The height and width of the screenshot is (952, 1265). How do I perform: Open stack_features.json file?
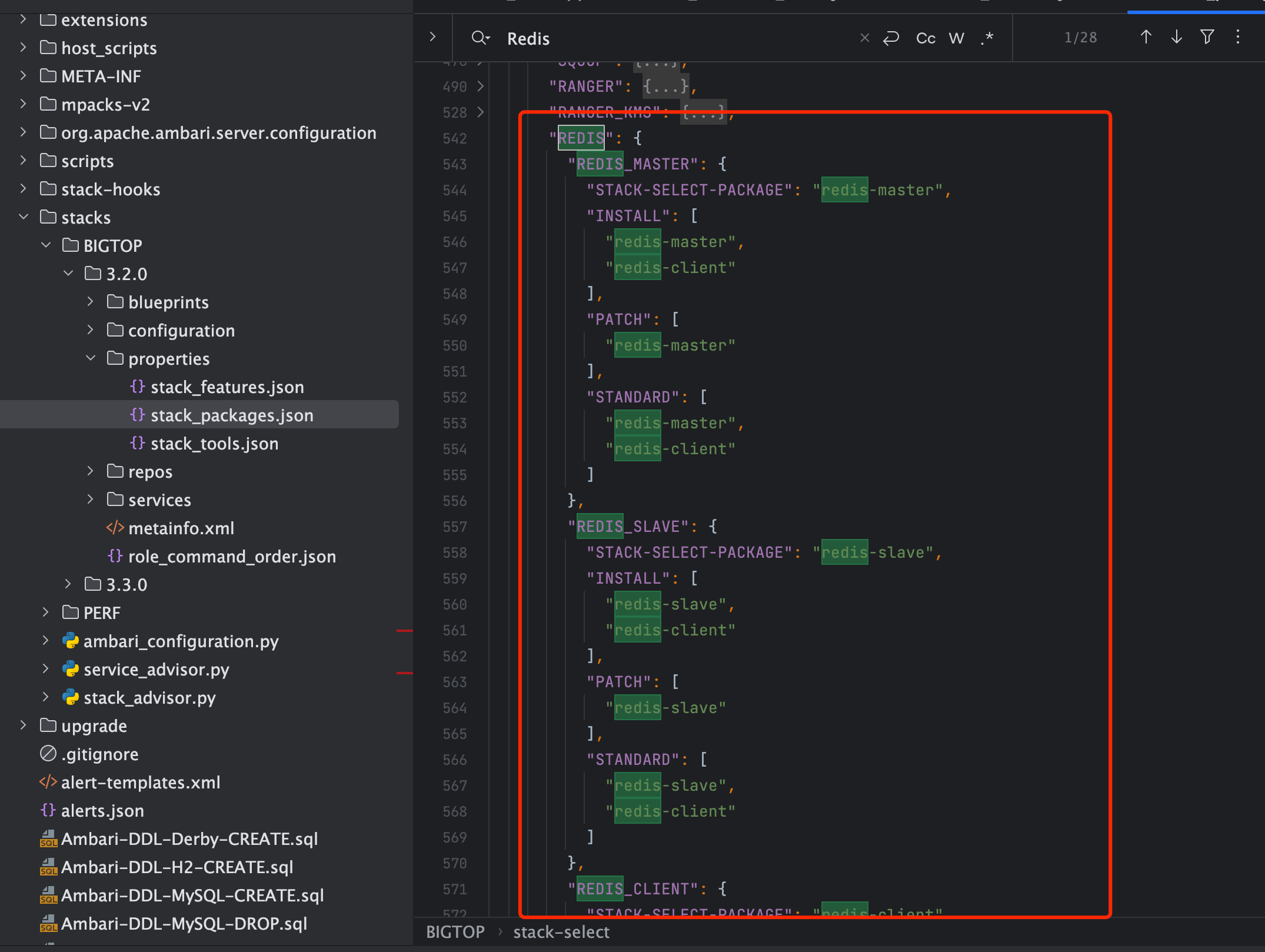click(227, 387)
